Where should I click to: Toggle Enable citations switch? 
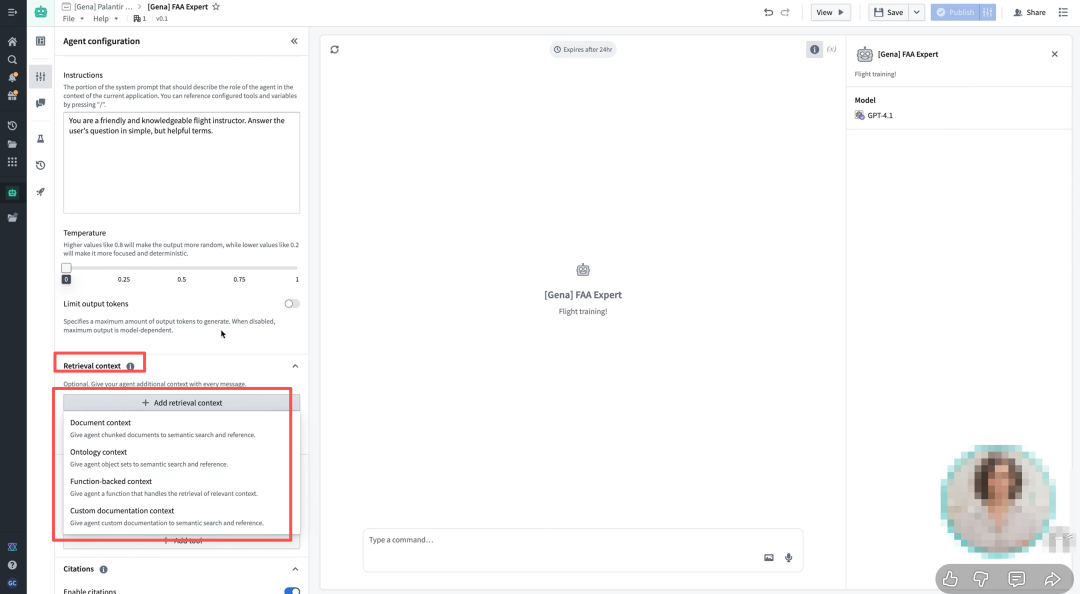click(292, 591)
